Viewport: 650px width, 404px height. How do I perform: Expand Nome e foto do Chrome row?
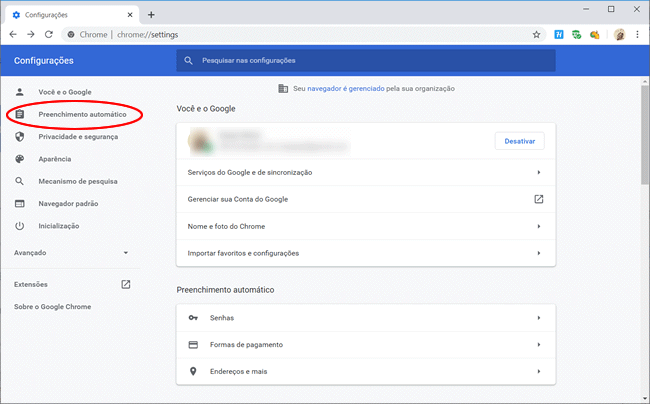366,226
